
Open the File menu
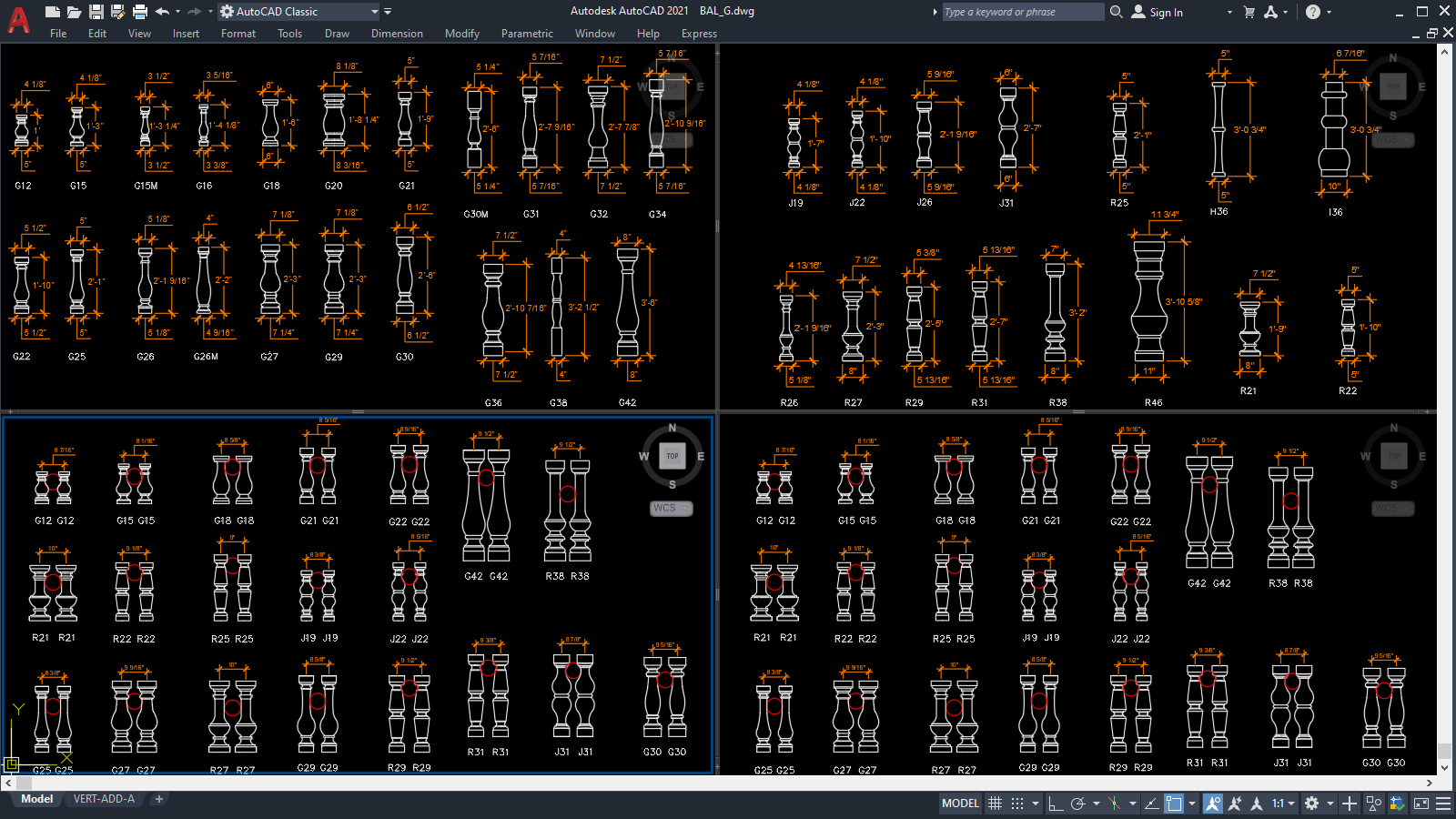[58, 34]
